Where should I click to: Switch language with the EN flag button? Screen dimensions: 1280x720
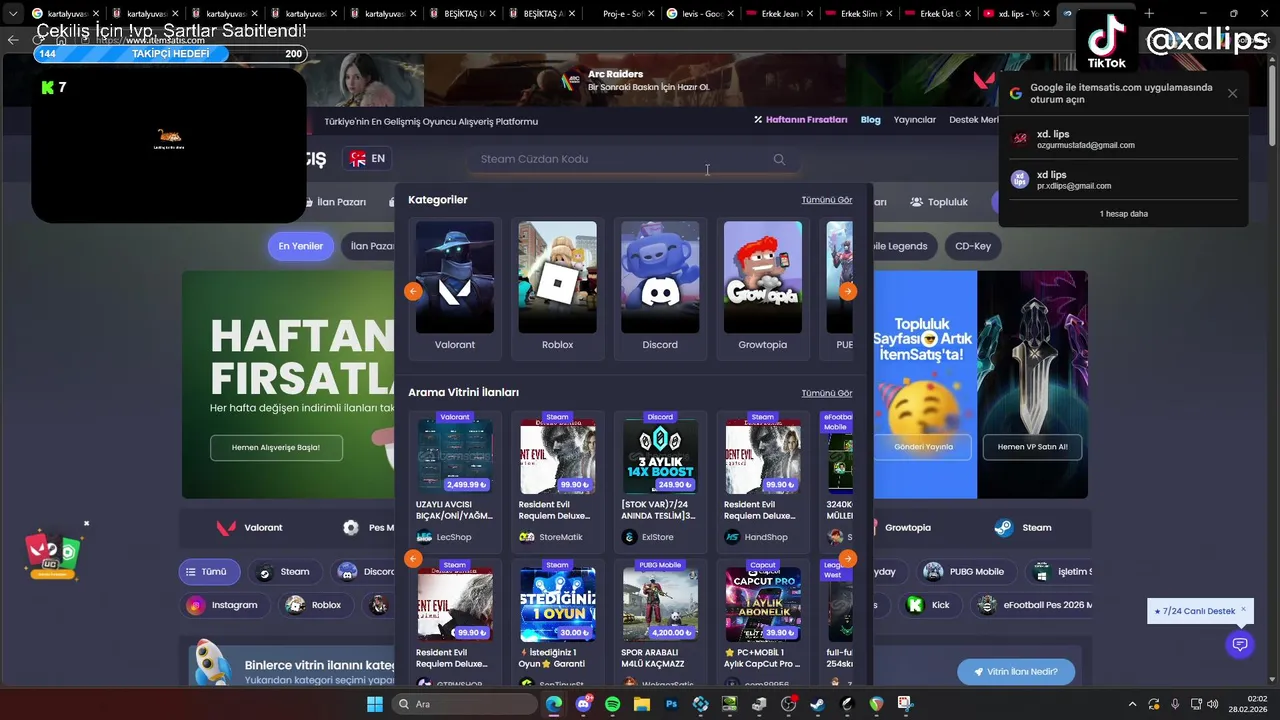pyautogui.click(x=367, y=158)
